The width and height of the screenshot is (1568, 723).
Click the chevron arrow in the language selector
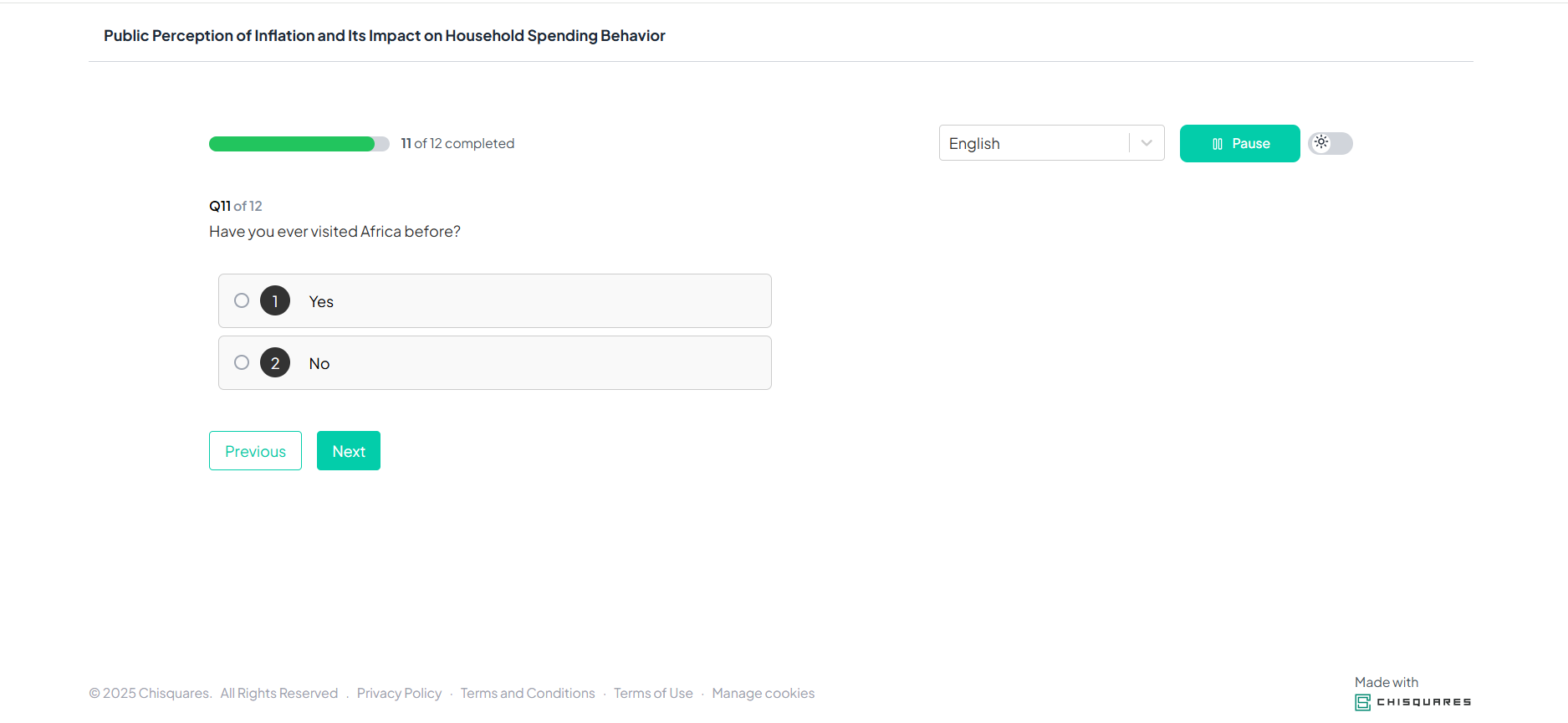(1147, 143)
